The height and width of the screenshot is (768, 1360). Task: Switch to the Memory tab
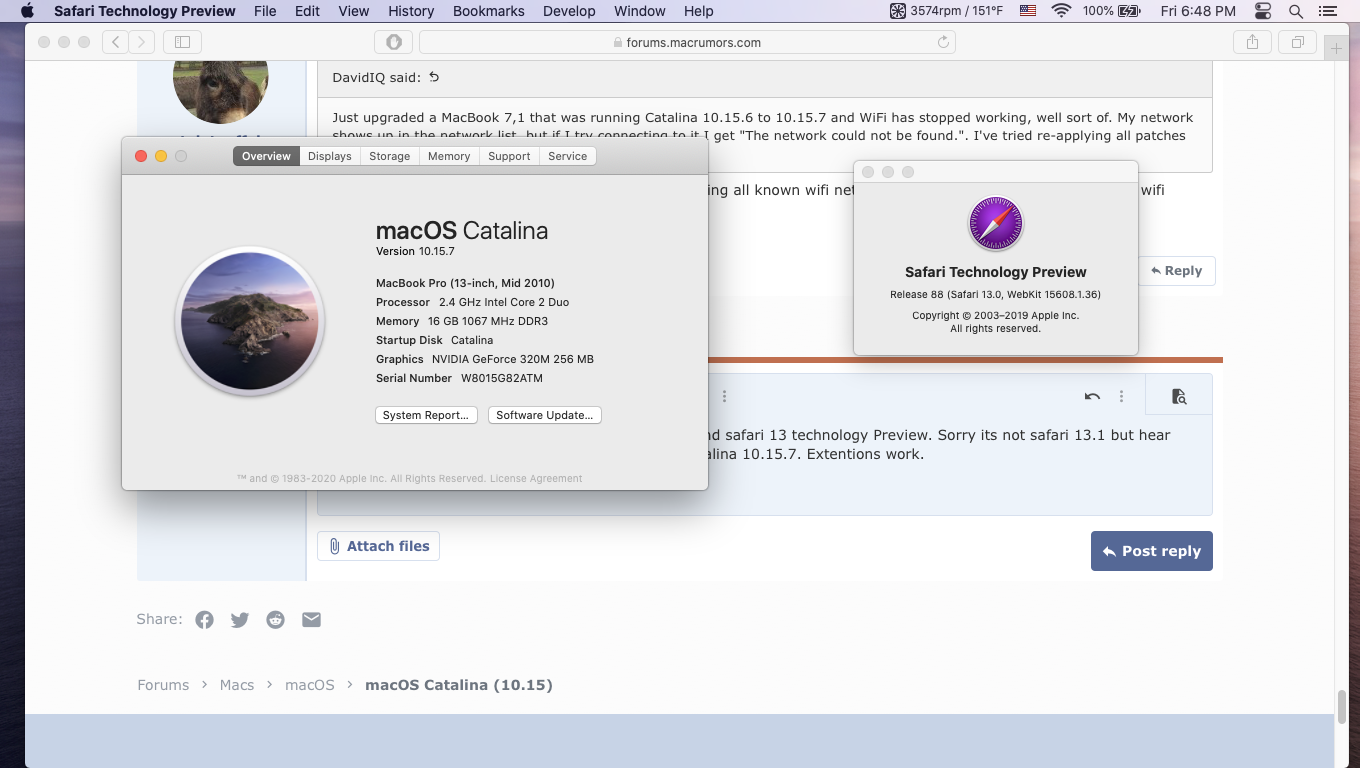[449, 156]
